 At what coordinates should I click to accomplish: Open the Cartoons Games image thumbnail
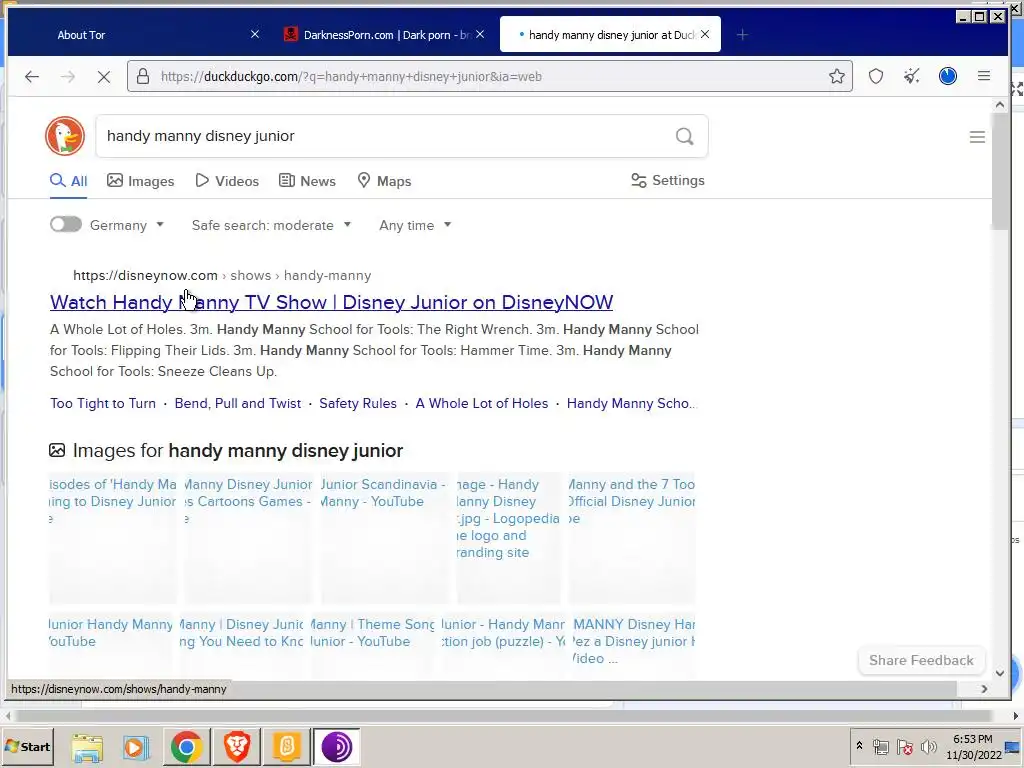click(248, 539)
